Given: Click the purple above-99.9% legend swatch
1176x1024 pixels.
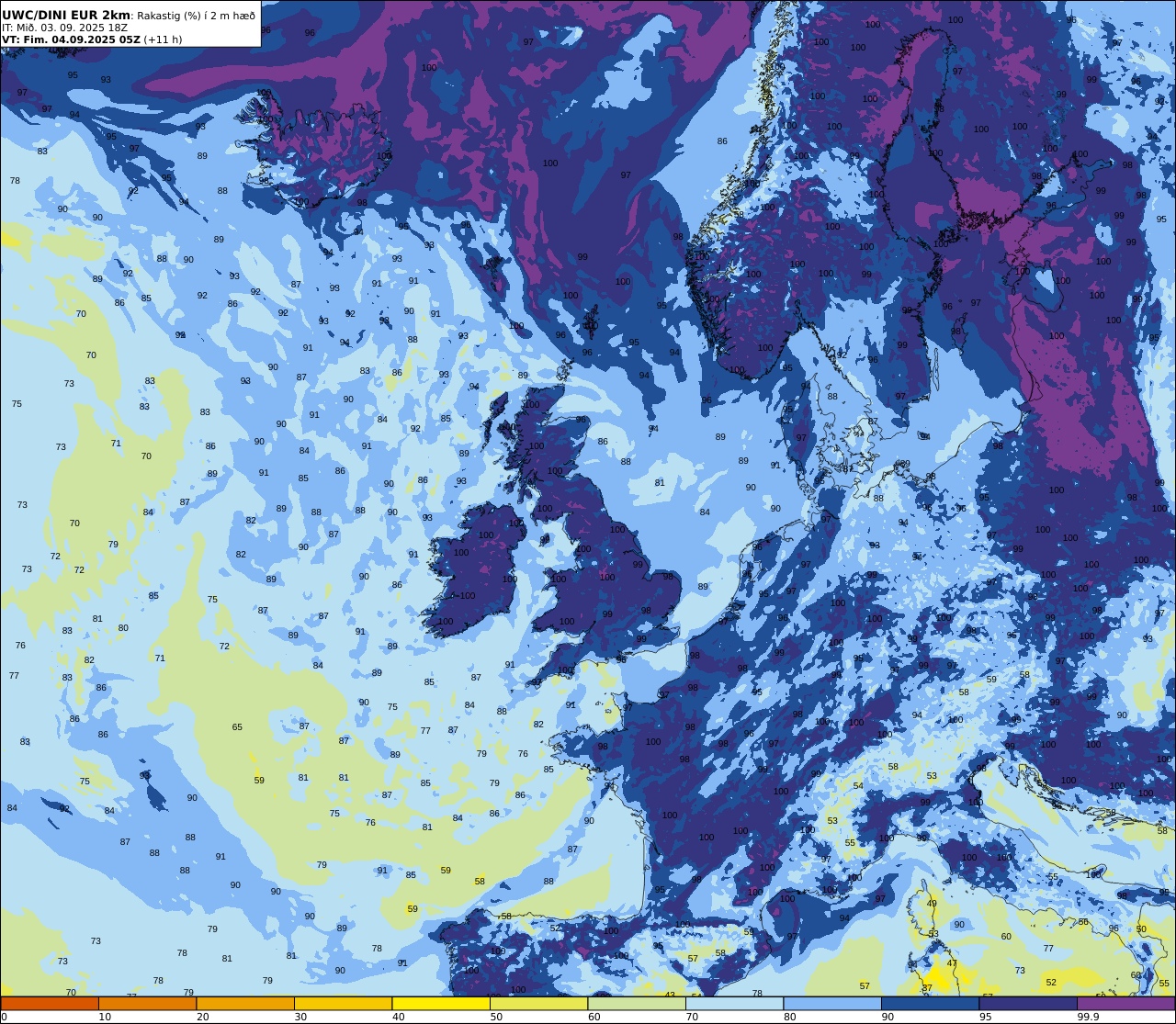Looking at the screenshot, I should [1126, 1003].
